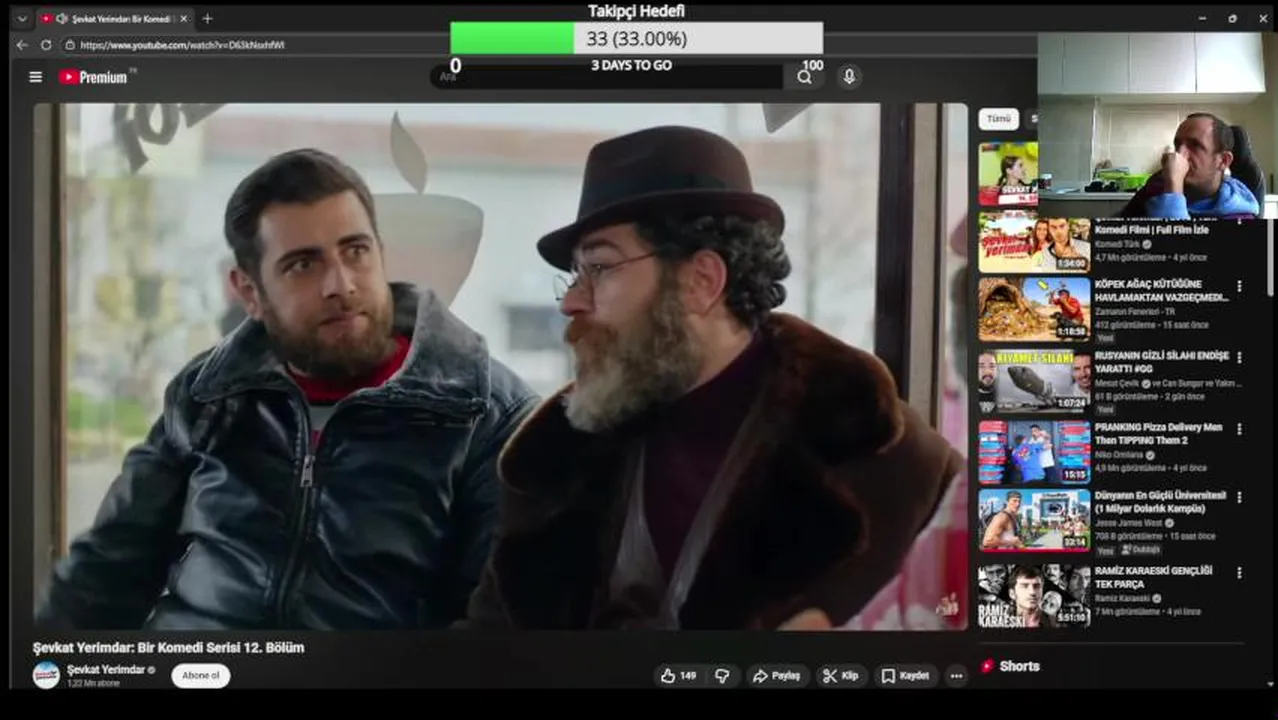Screen dimensions: 1278x720
Task: Create a clip with Klip button
Action: pos(840,676)
